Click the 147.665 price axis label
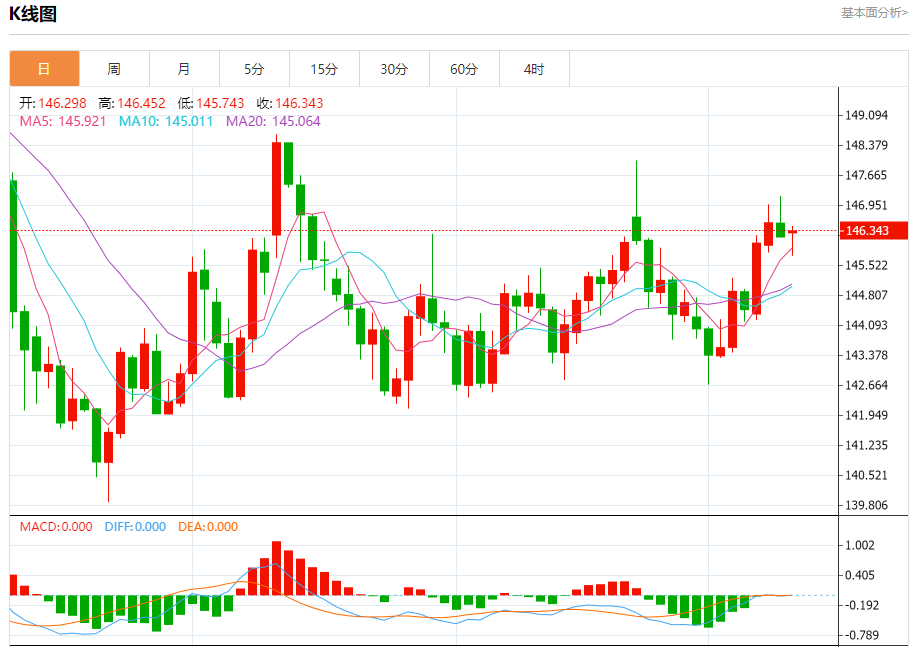The height and width of the screenshot is (647, 912). point(866,175)
